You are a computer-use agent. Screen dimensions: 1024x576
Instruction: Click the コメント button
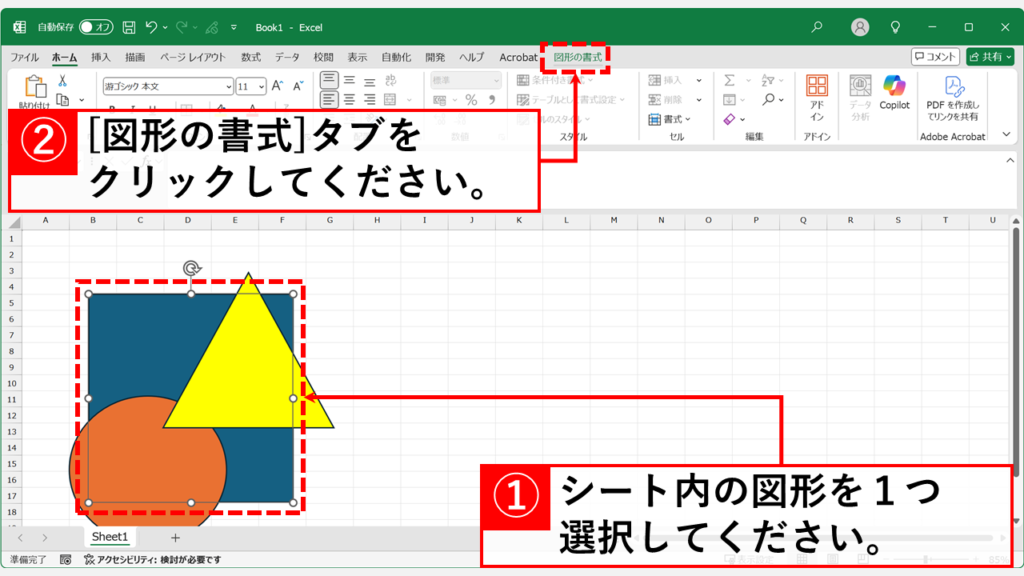935,57
